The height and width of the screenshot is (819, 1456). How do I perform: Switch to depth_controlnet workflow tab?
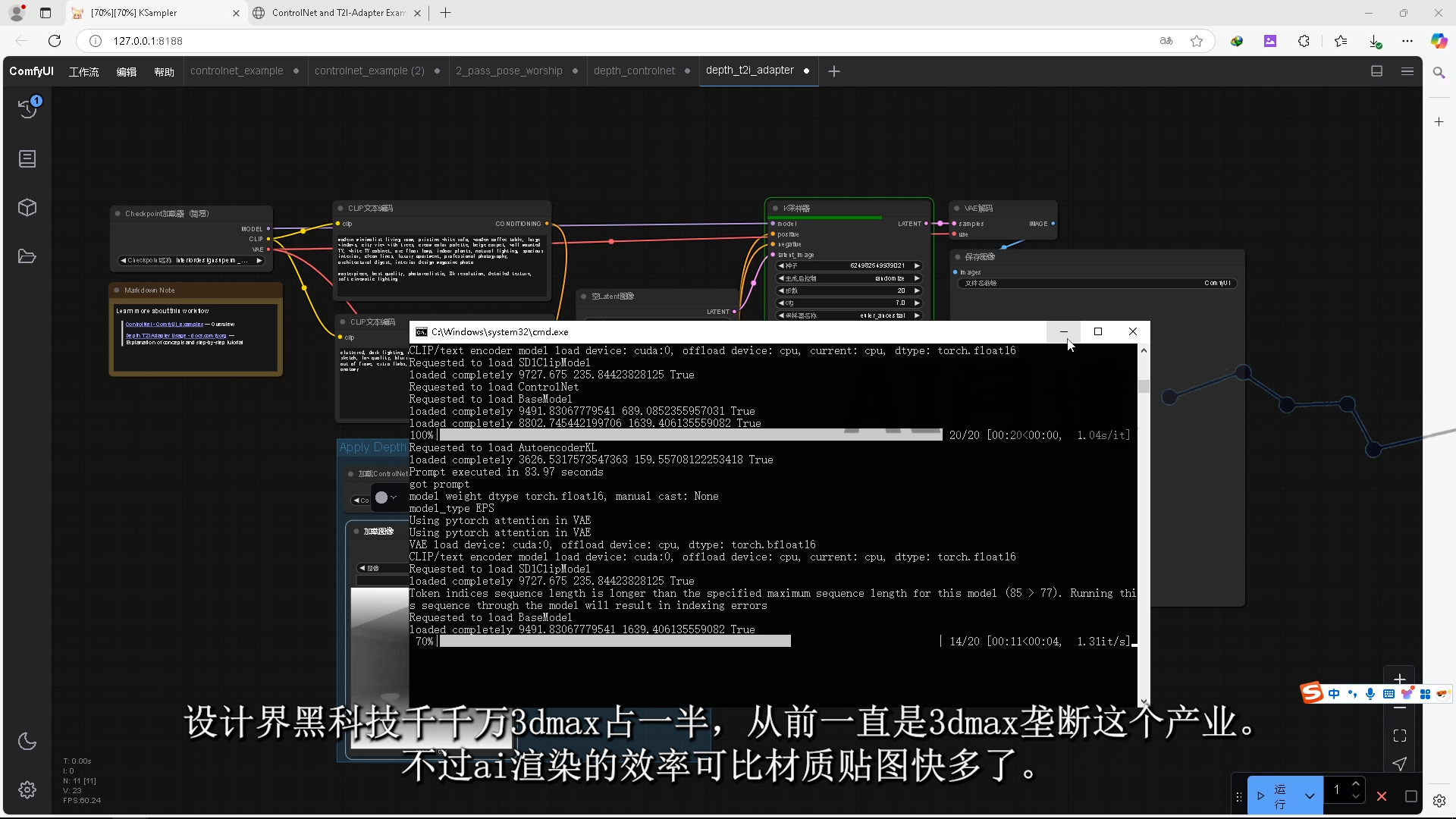point(634,71)
